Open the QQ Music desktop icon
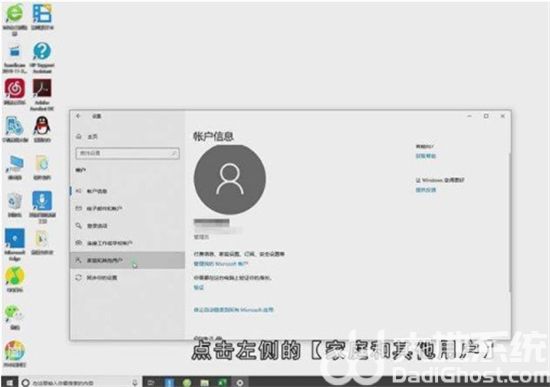The width and height of the screenshot is (550, 387). pyautogui.click(x=15, y=276)
